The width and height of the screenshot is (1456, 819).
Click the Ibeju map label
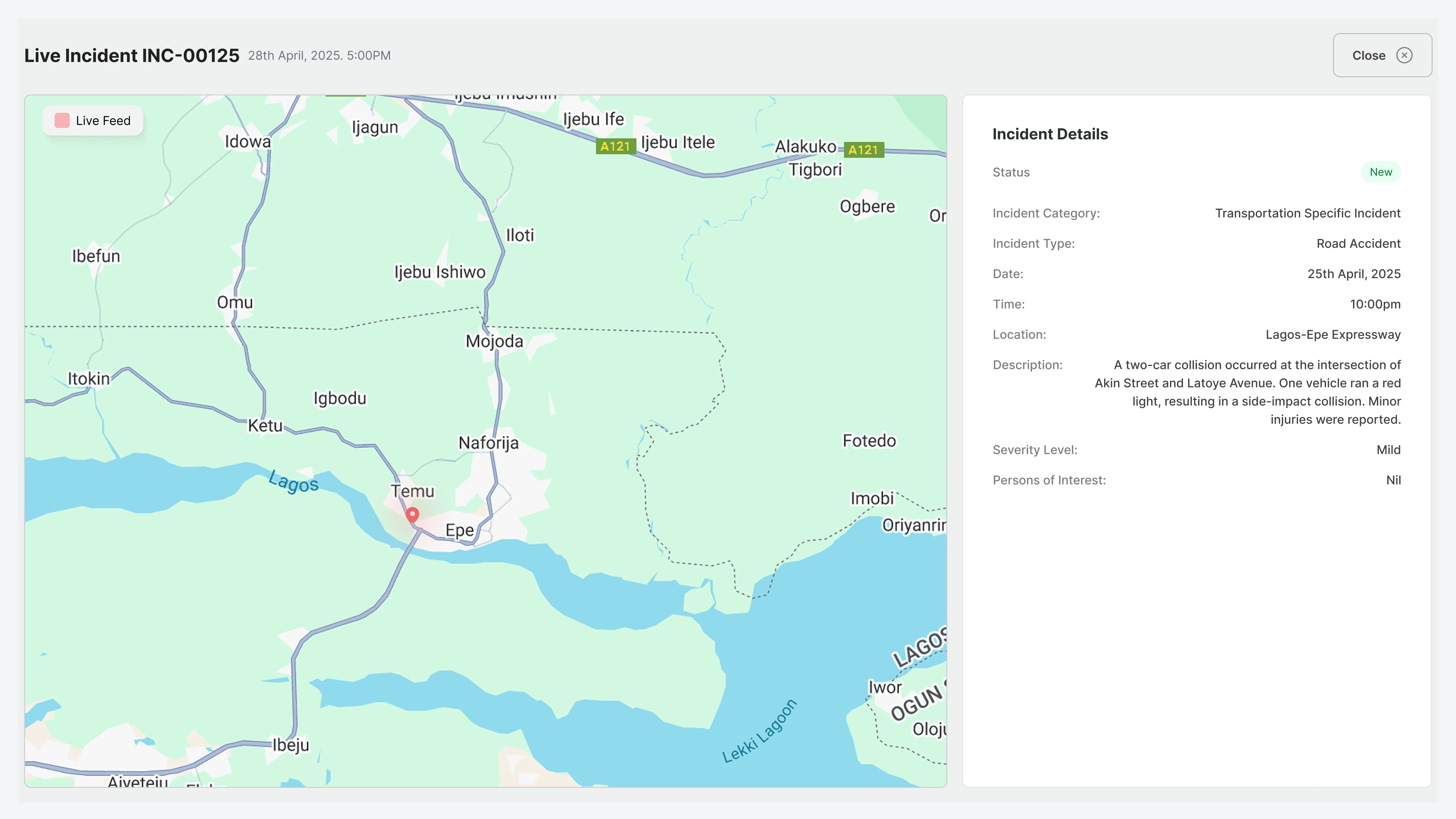[x=290, y=745]
